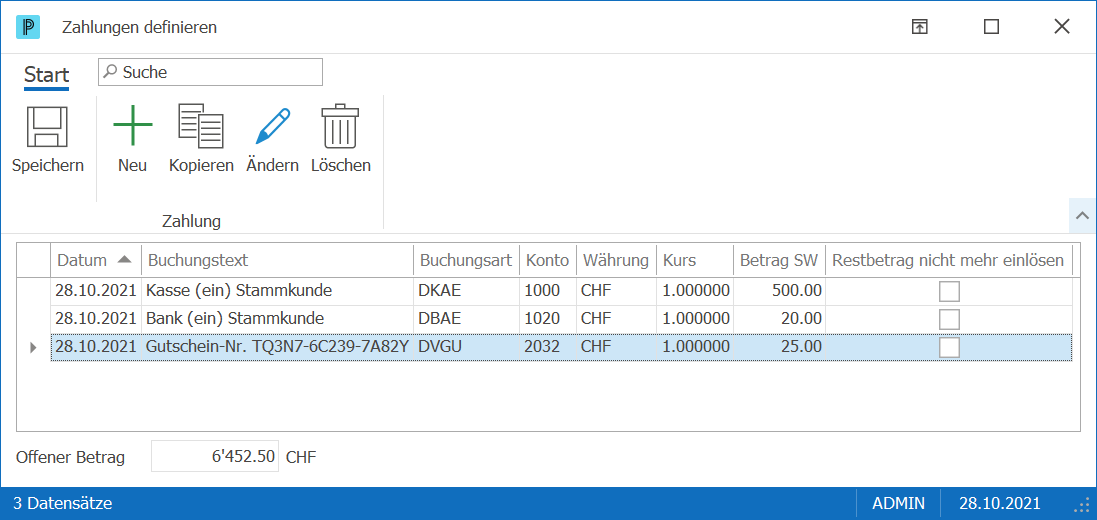Select the Bank (ein) Stammkunde cell
The width and height of the screenshot is (1097, 520).
point(278,319)
